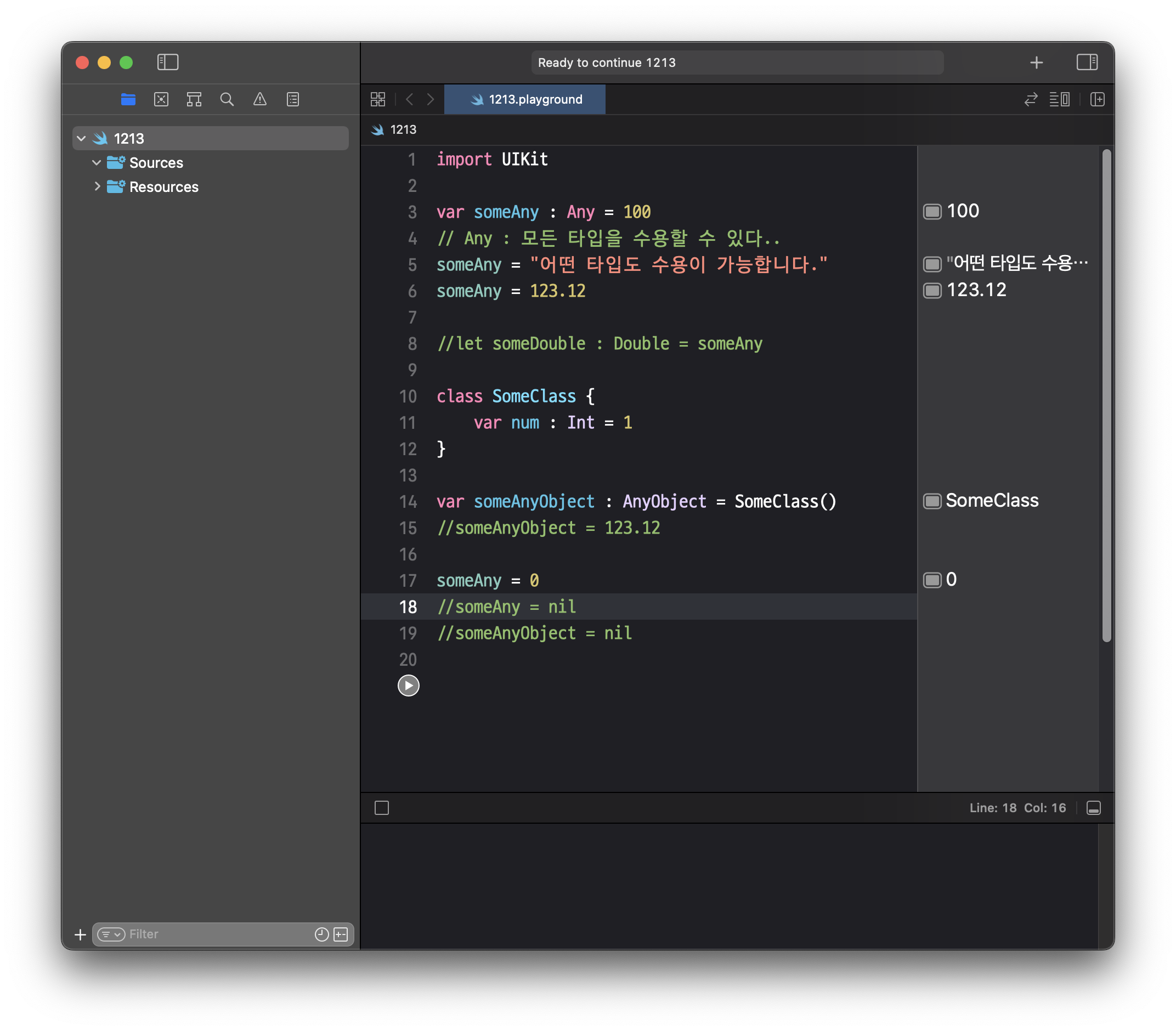Select the Resources folder row
This screenshot has width=1176, height=1031.
[211, 186]
